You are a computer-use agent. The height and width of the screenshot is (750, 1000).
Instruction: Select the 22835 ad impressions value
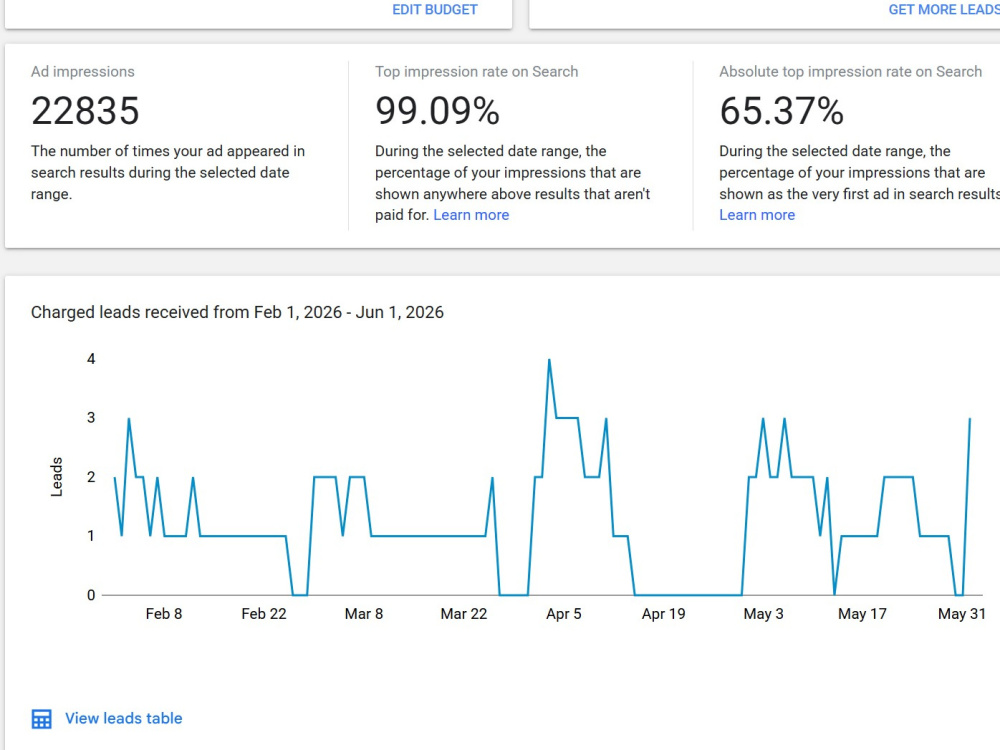(85, 111)
